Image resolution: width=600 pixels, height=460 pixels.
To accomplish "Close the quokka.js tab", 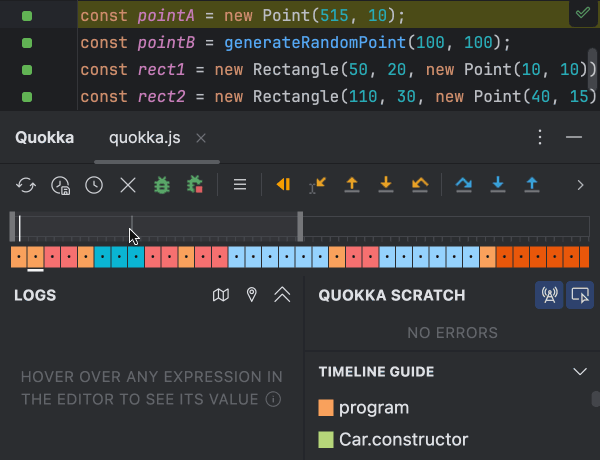I will coord(201,138).
